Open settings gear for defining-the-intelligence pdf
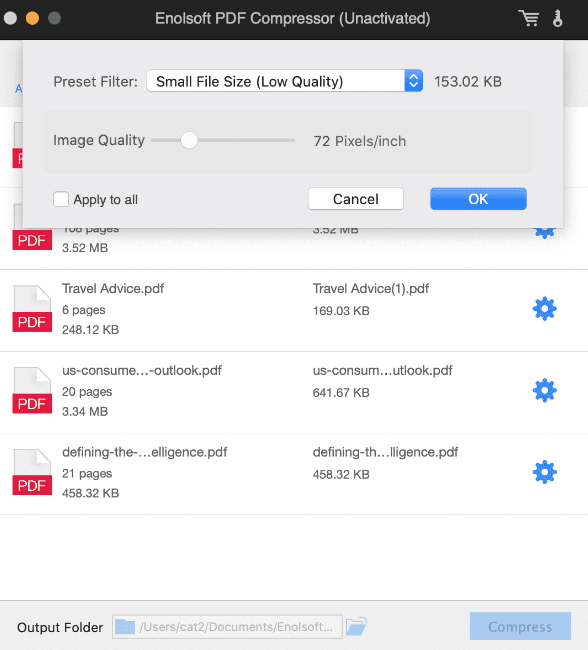The height and width of the screenshot is (650, 588). (544, 472)
